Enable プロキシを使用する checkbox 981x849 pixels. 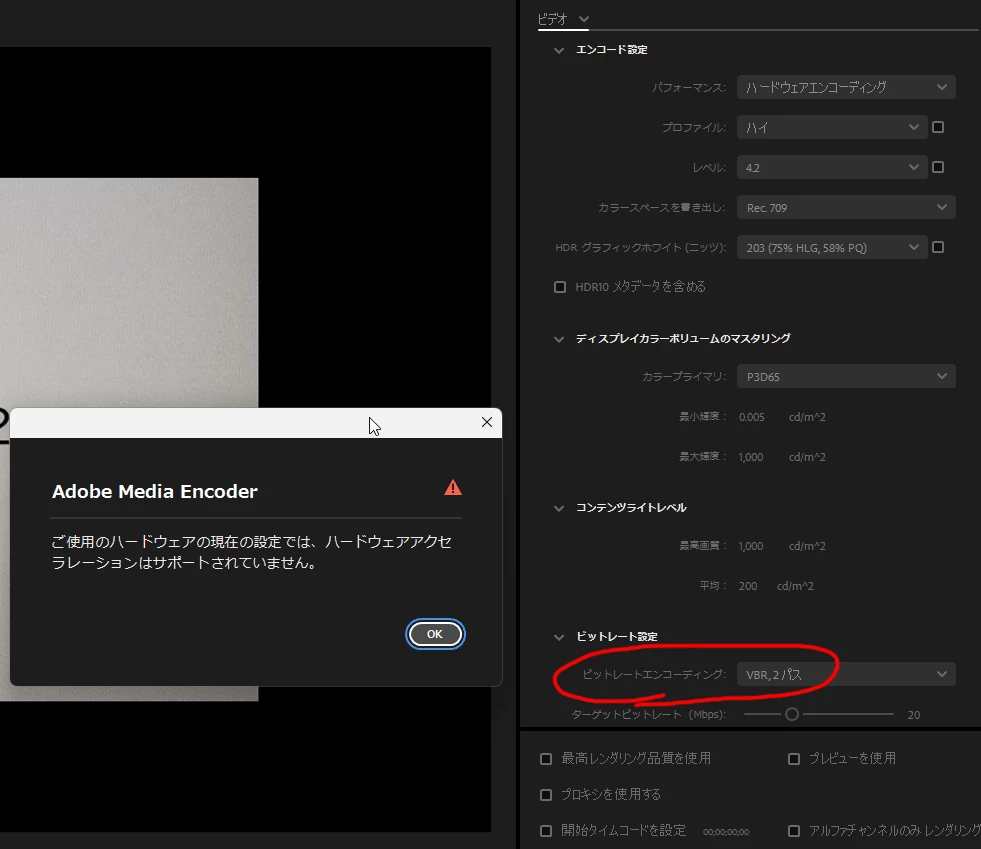(546, 795)
